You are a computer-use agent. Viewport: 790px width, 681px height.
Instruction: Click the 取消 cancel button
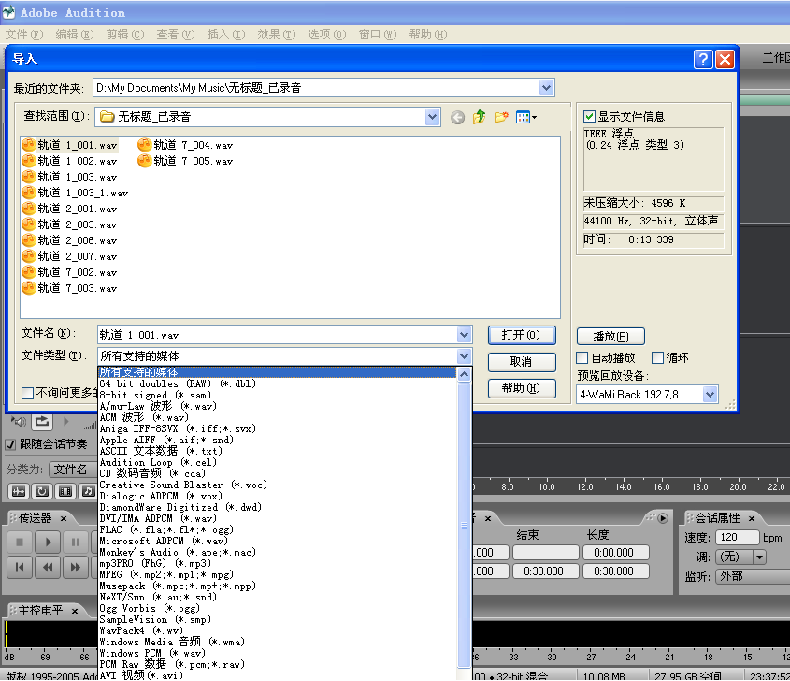click(x=520, y=362)
